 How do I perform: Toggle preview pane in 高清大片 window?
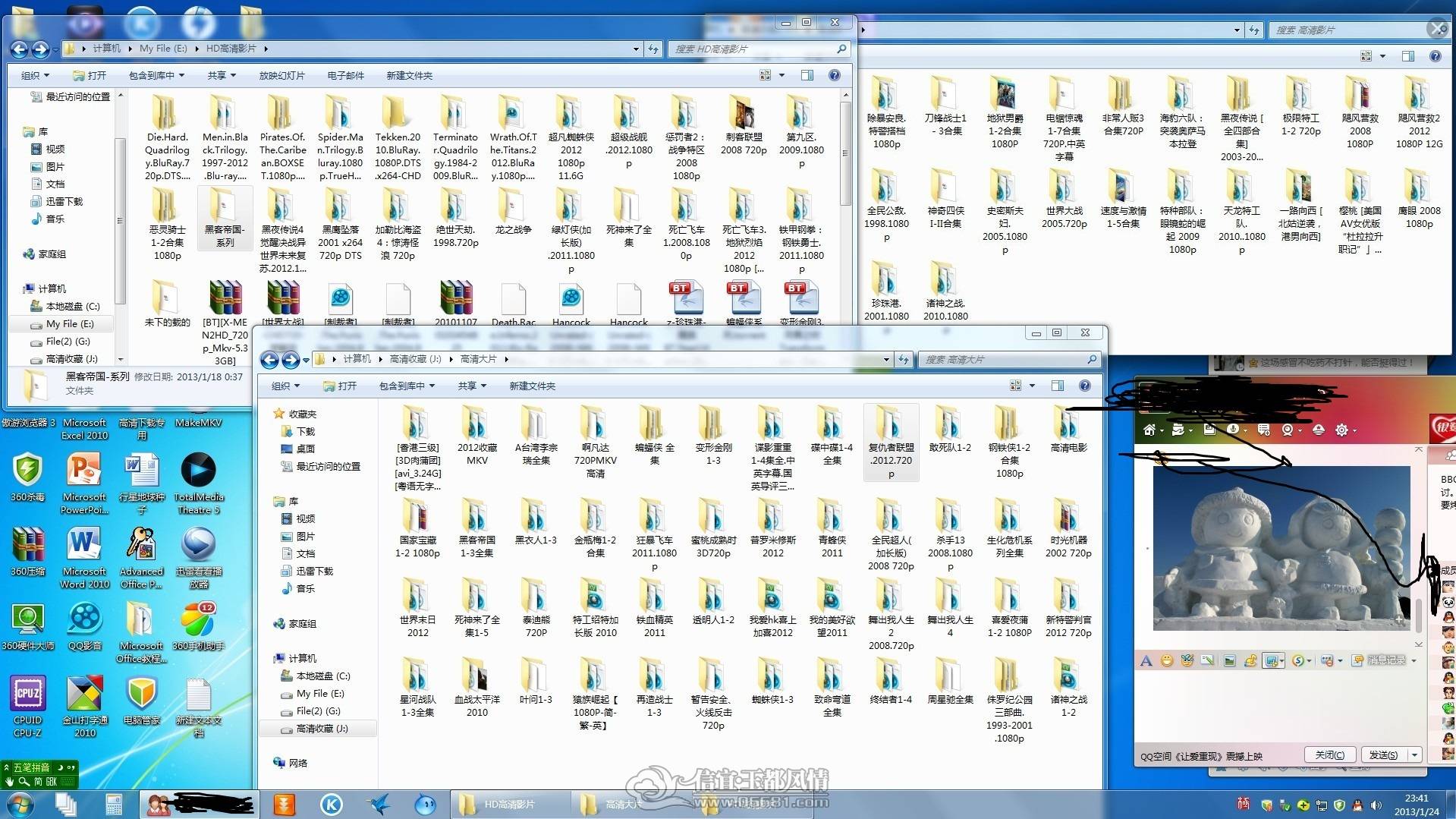coord(1058,386)
